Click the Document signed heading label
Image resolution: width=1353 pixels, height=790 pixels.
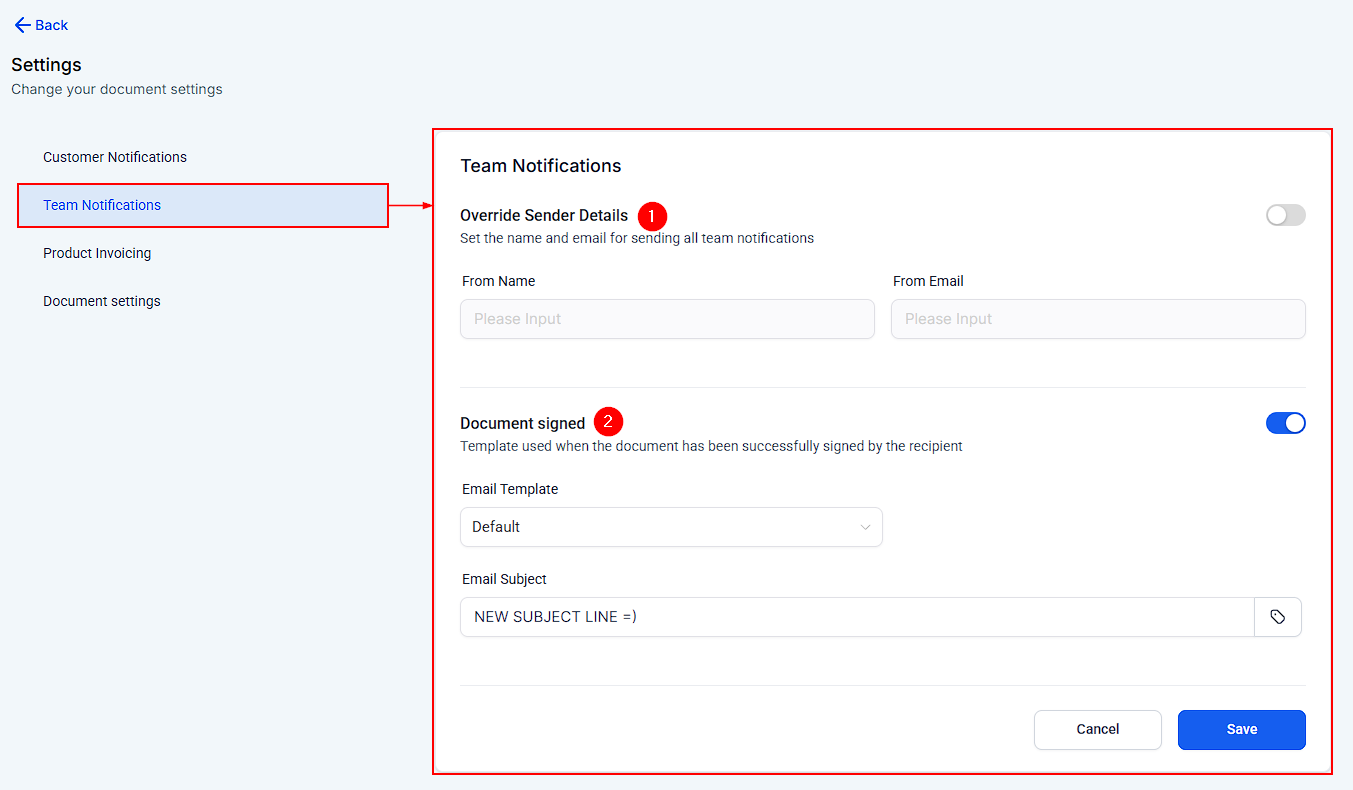pos(522,423)
